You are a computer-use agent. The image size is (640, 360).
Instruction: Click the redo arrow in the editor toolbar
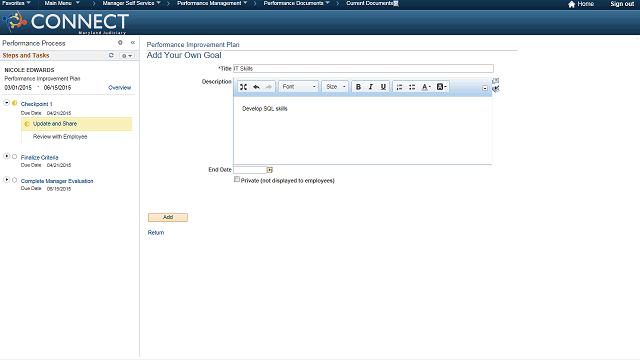coord(269,87)
